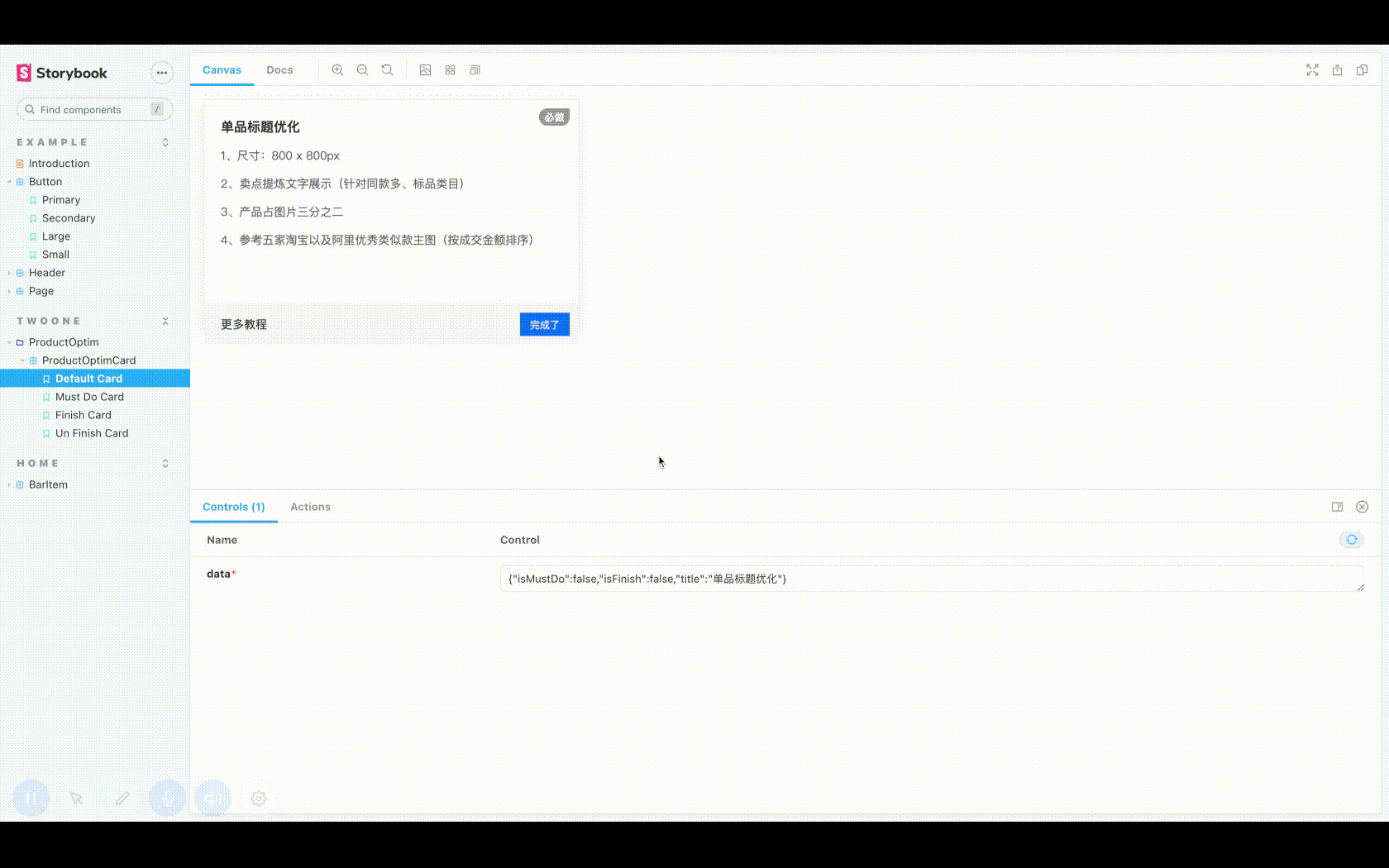Click the 必做 badge on card
The width and height of the screenshot is (1389, 868).
point(554,117)
